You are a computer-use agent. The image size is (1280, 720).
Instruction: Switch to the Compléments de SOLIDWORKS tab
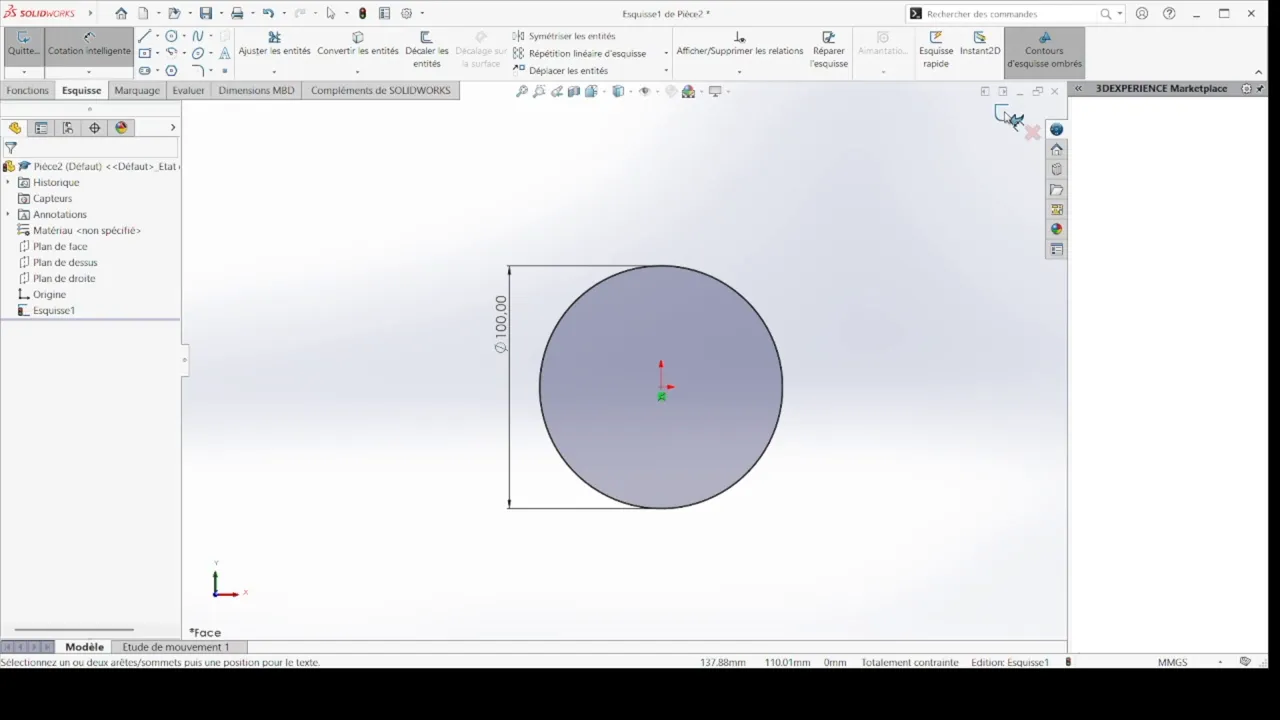(380, 90)
